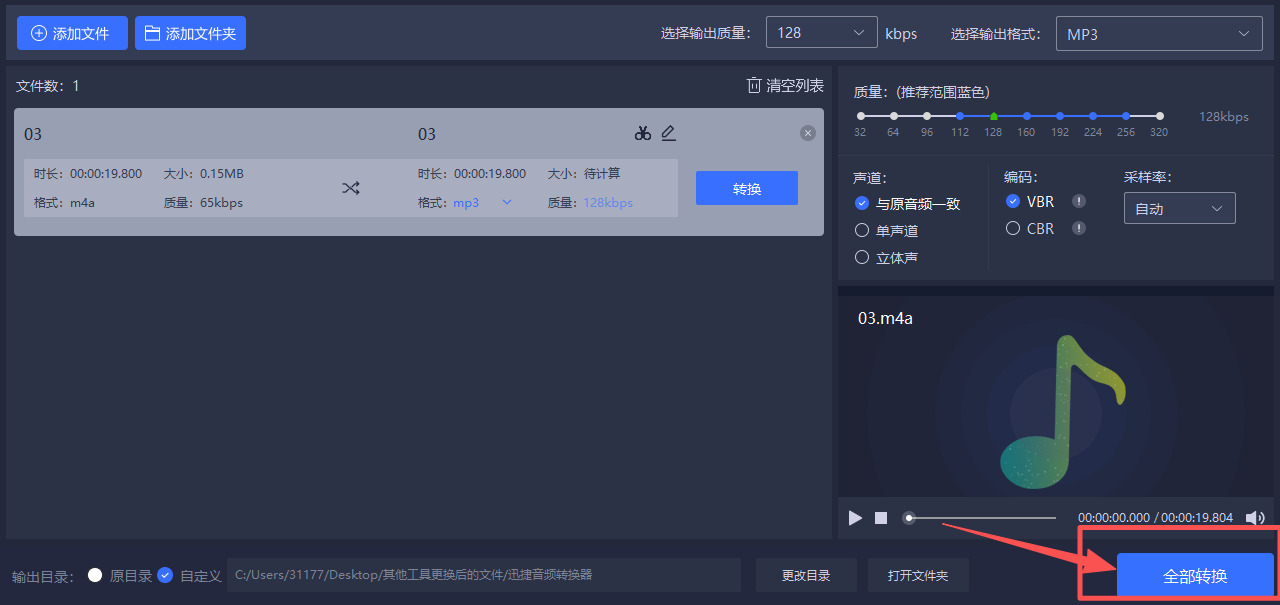Image resolution: width=1280 pixels, height=605 pixels.
Task: Open the info icon beside CBR
Action: click(x=1077, y=228)
